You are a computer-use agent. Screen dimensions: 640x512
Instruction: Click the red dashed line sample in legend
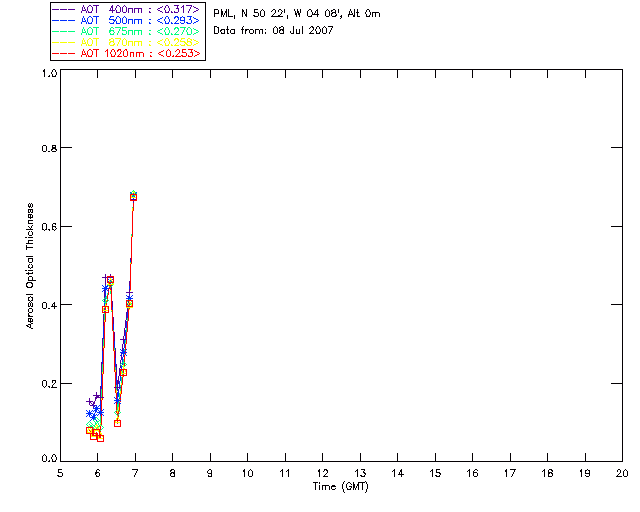64,53
